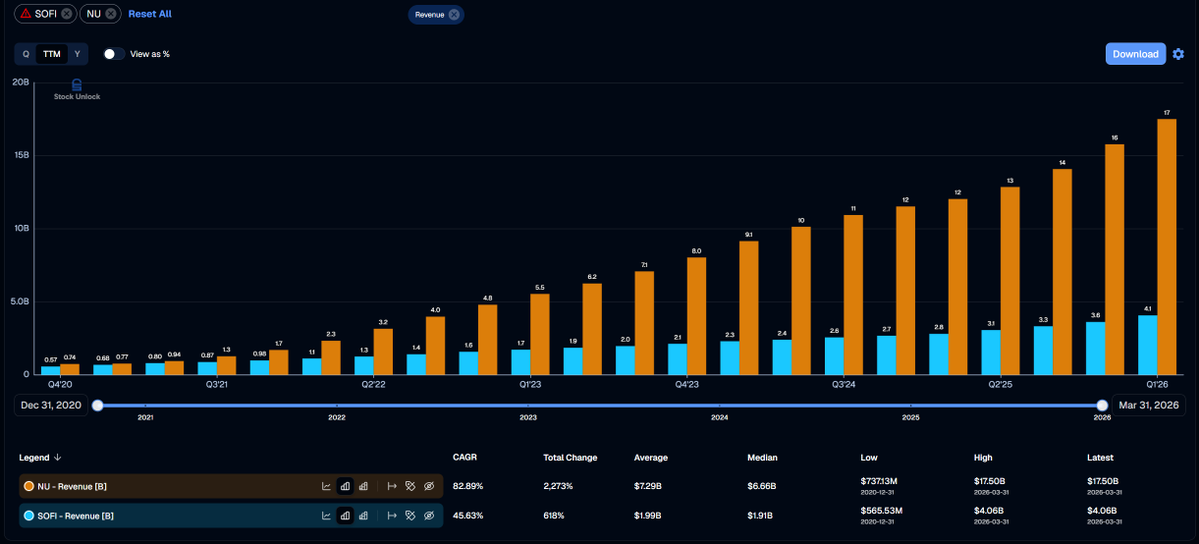Image resolution: width=1199 pixels, height=544 pixels.
Task: Hide the SOFI Revenue series
Action: pyautogui.click(x=429, y=516)
